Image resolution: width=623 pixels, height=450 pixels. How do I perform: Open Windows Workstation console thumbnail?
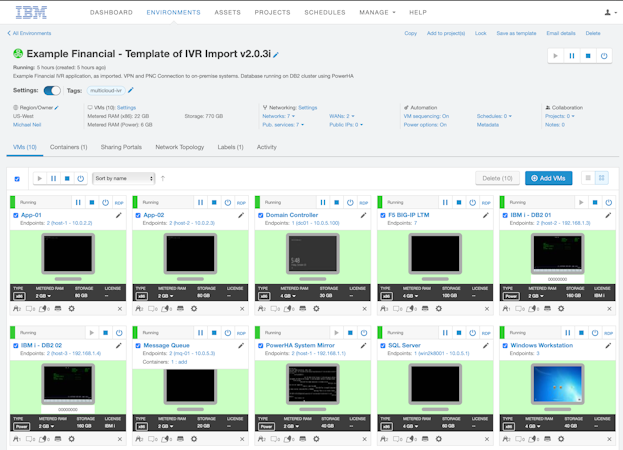pyautogui.click(x=557, y=385)
